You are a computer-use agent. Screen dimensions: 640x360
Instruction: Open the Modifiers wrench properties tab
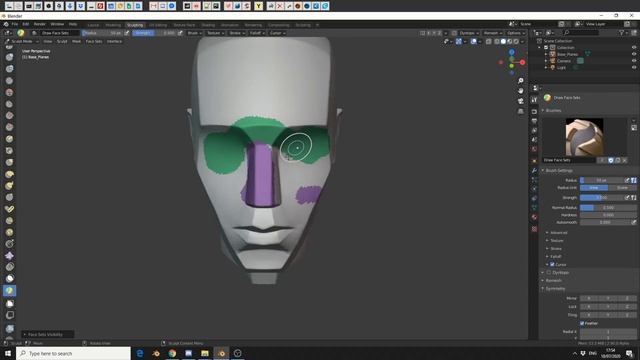[534, 171]
